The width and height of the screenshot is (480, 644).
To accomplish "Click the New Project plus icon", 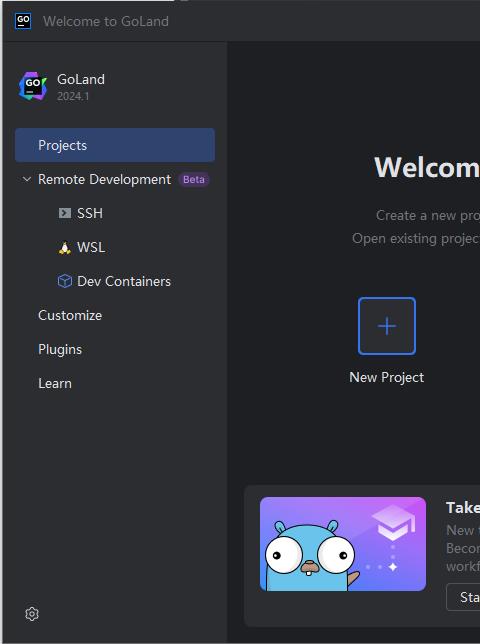I will [387, 326].
